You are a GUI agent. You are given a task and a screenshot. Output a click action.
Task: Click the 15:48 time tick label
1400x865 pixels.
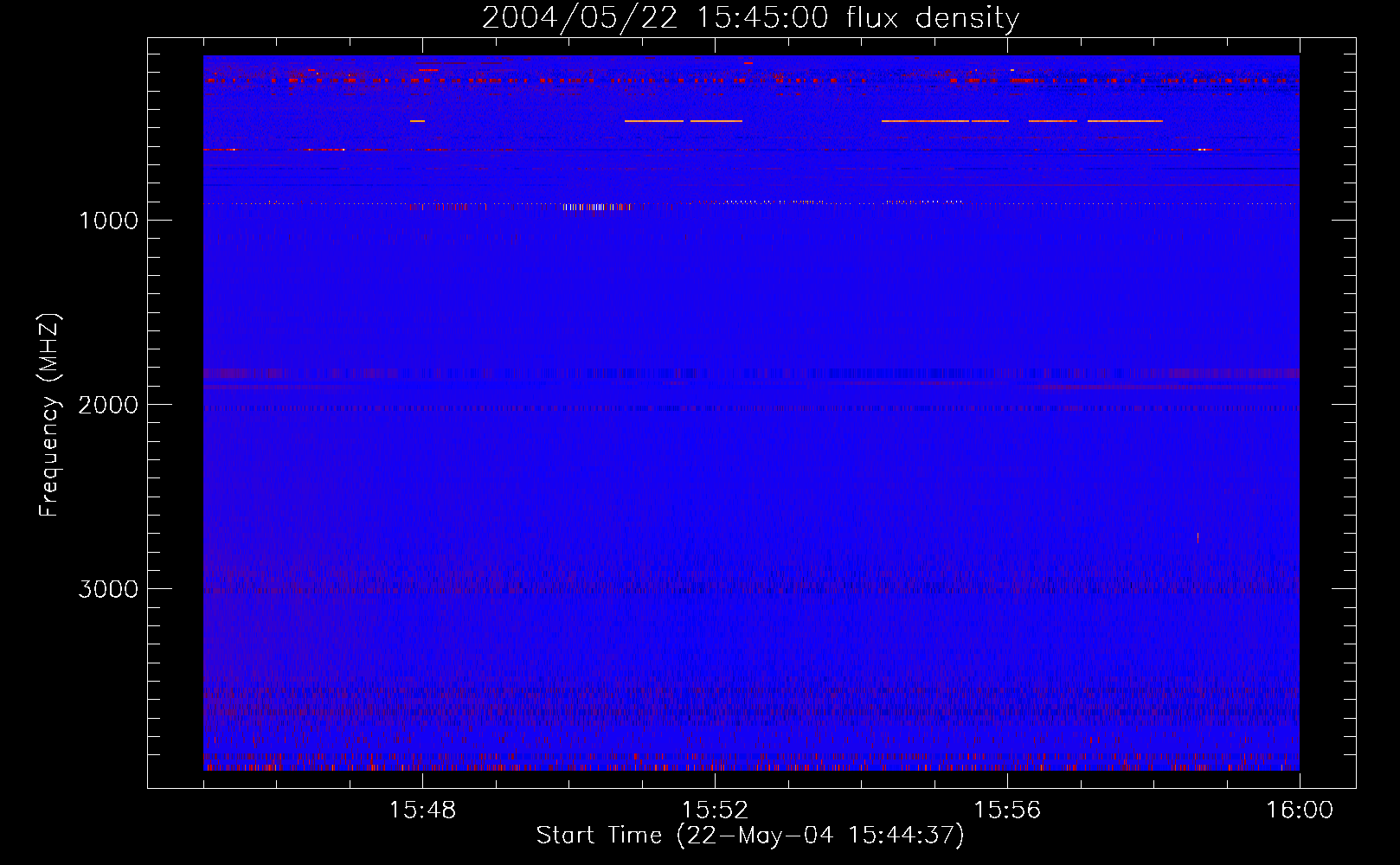click(422, 811)
